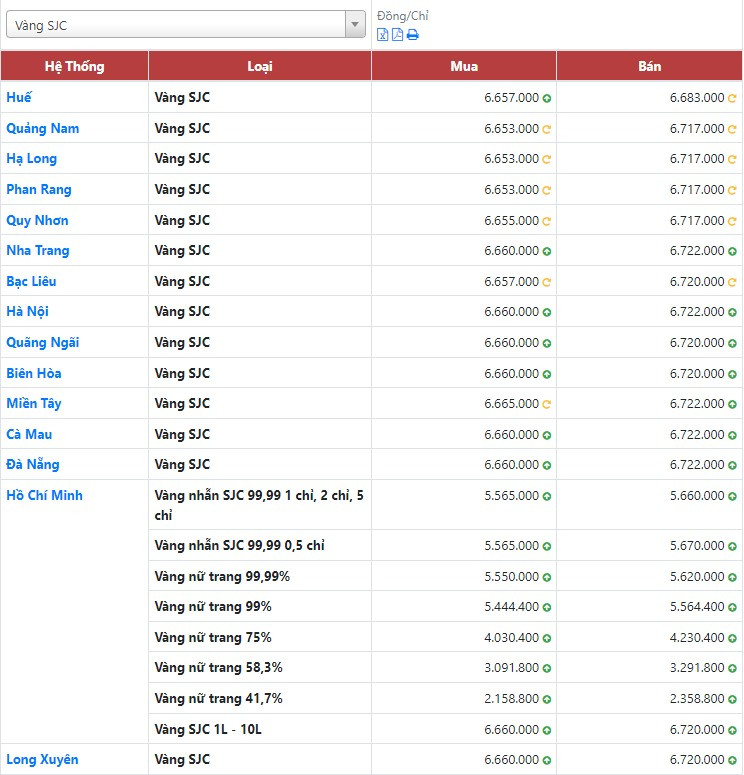Click the 3.291.800 sell price value
744x775 pixels.
click(697, 668)
